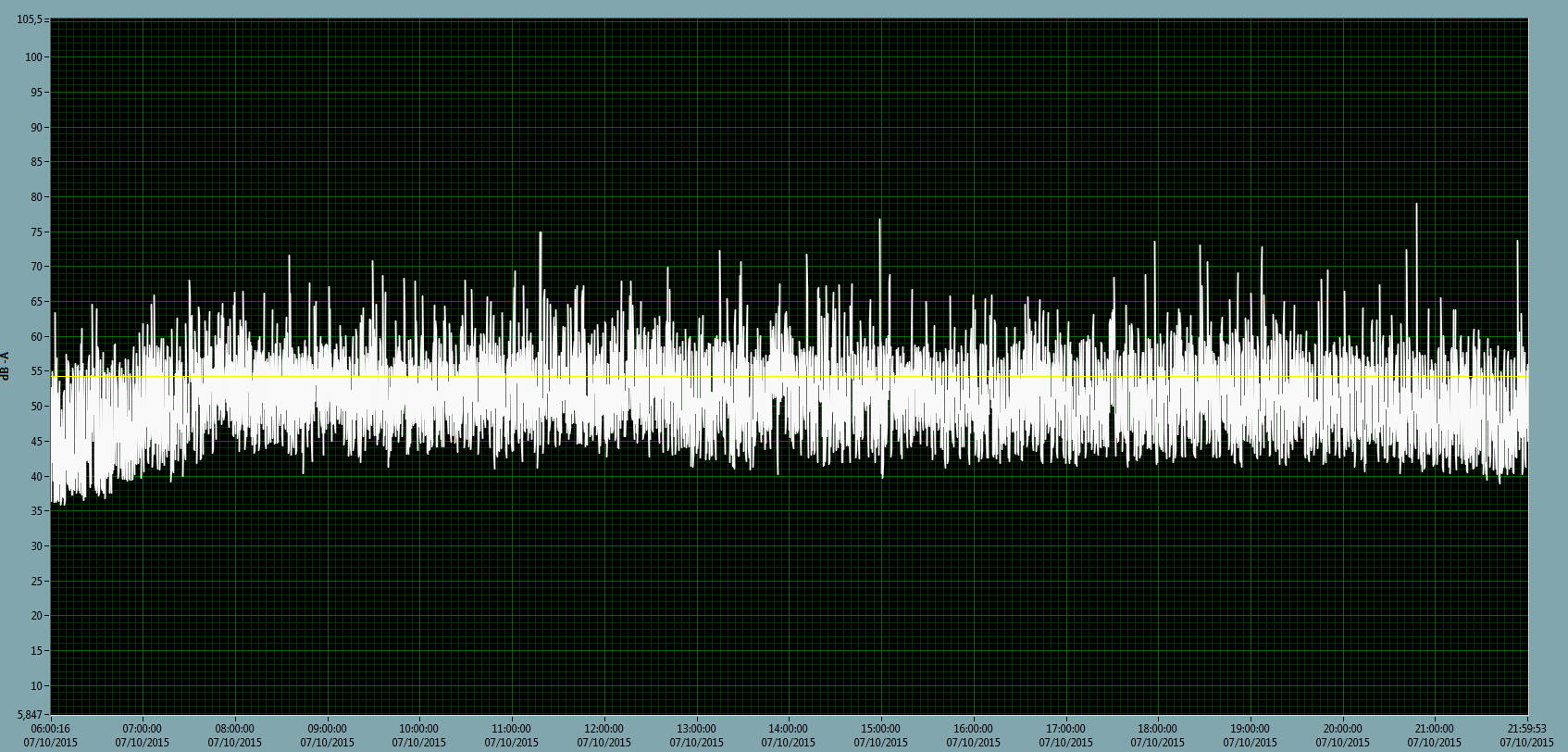Select the 06:00:16 start time label

[50, 730]
